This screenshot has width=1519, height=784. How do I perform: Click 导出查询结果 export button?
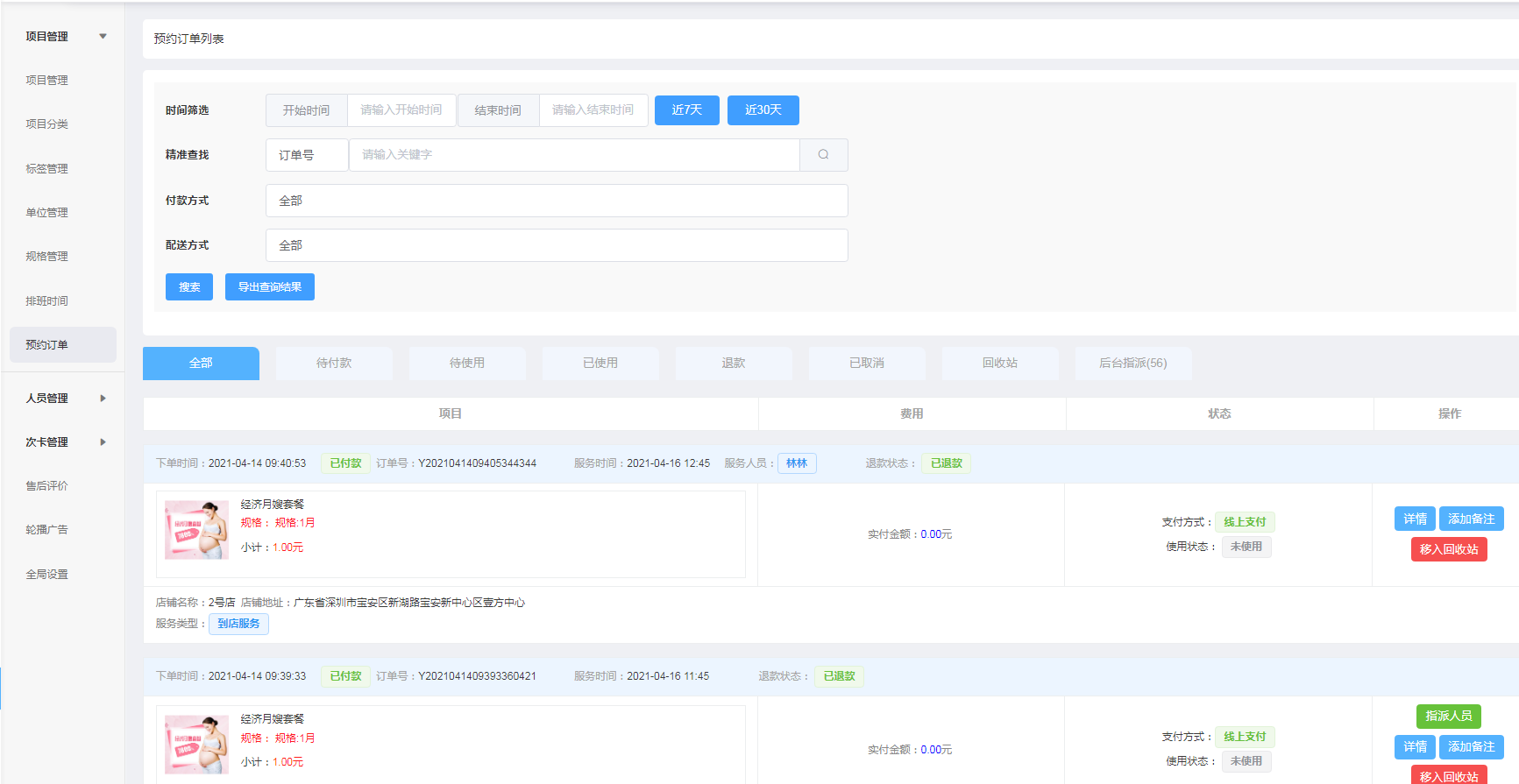click(x=269, y=287)
